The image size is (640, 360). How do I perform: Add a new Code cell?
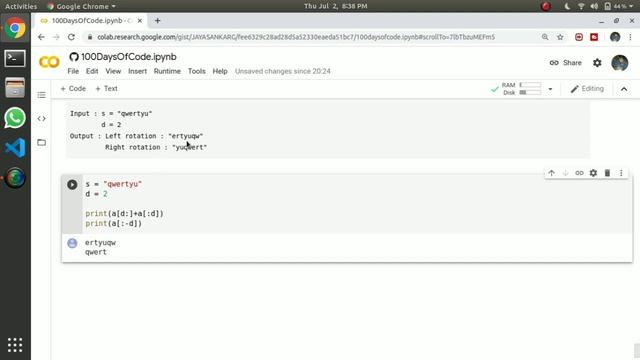(x=73, y=89)
